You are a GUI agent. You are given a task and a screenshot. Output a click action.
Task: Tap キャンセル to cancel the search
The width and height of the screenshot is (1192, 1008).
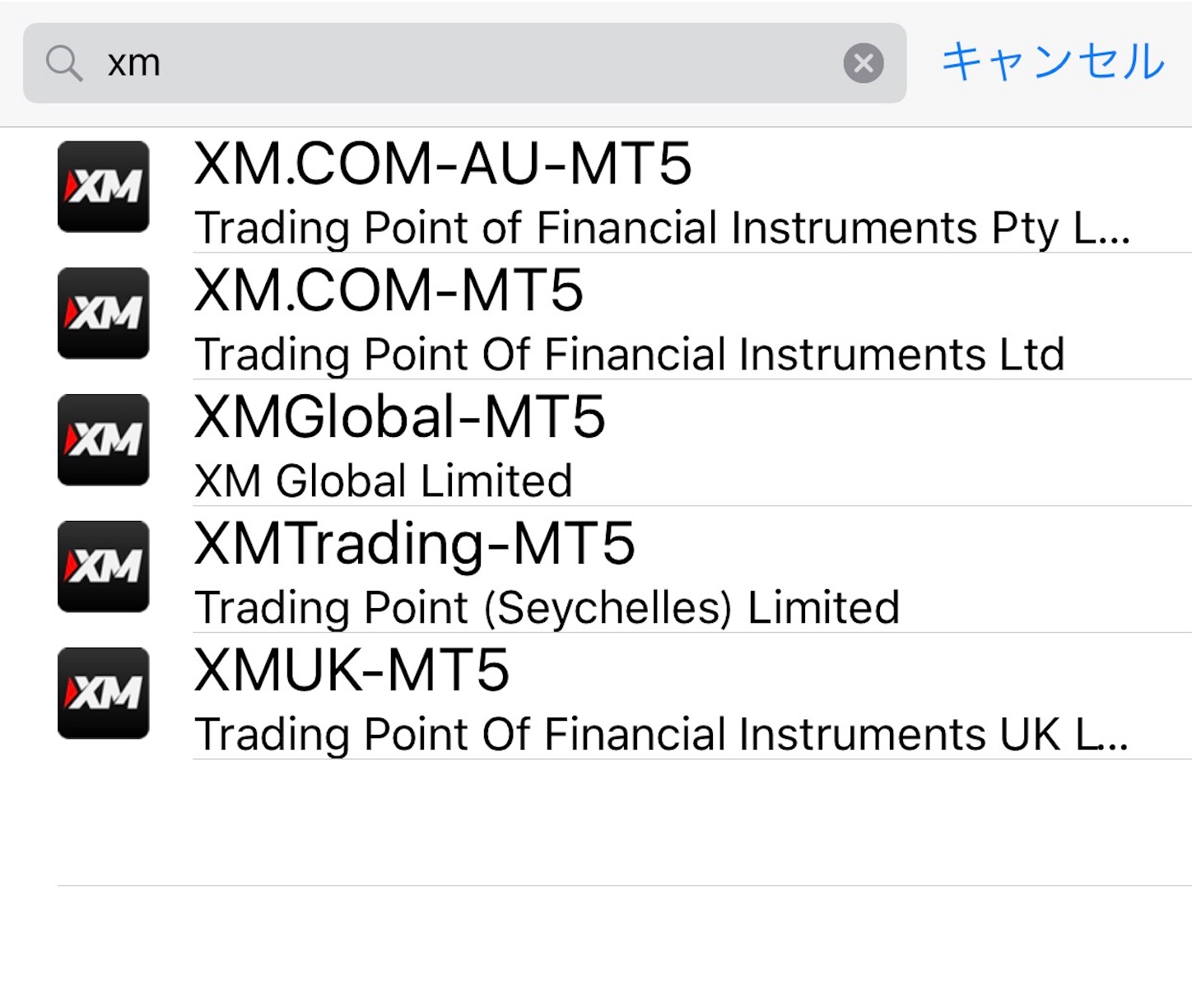point(1053,62)
